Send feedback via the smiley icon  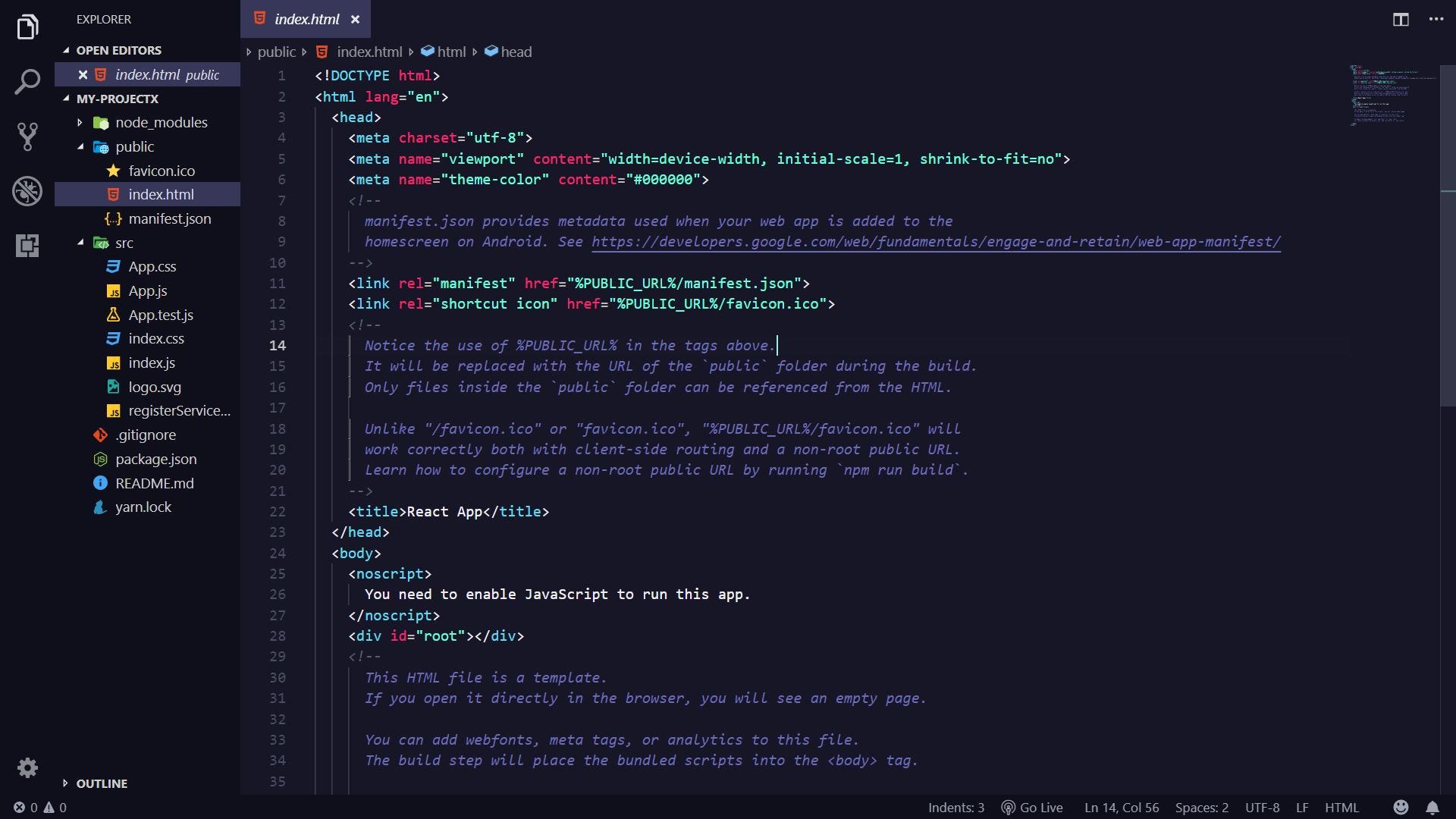click(1401, 808)
